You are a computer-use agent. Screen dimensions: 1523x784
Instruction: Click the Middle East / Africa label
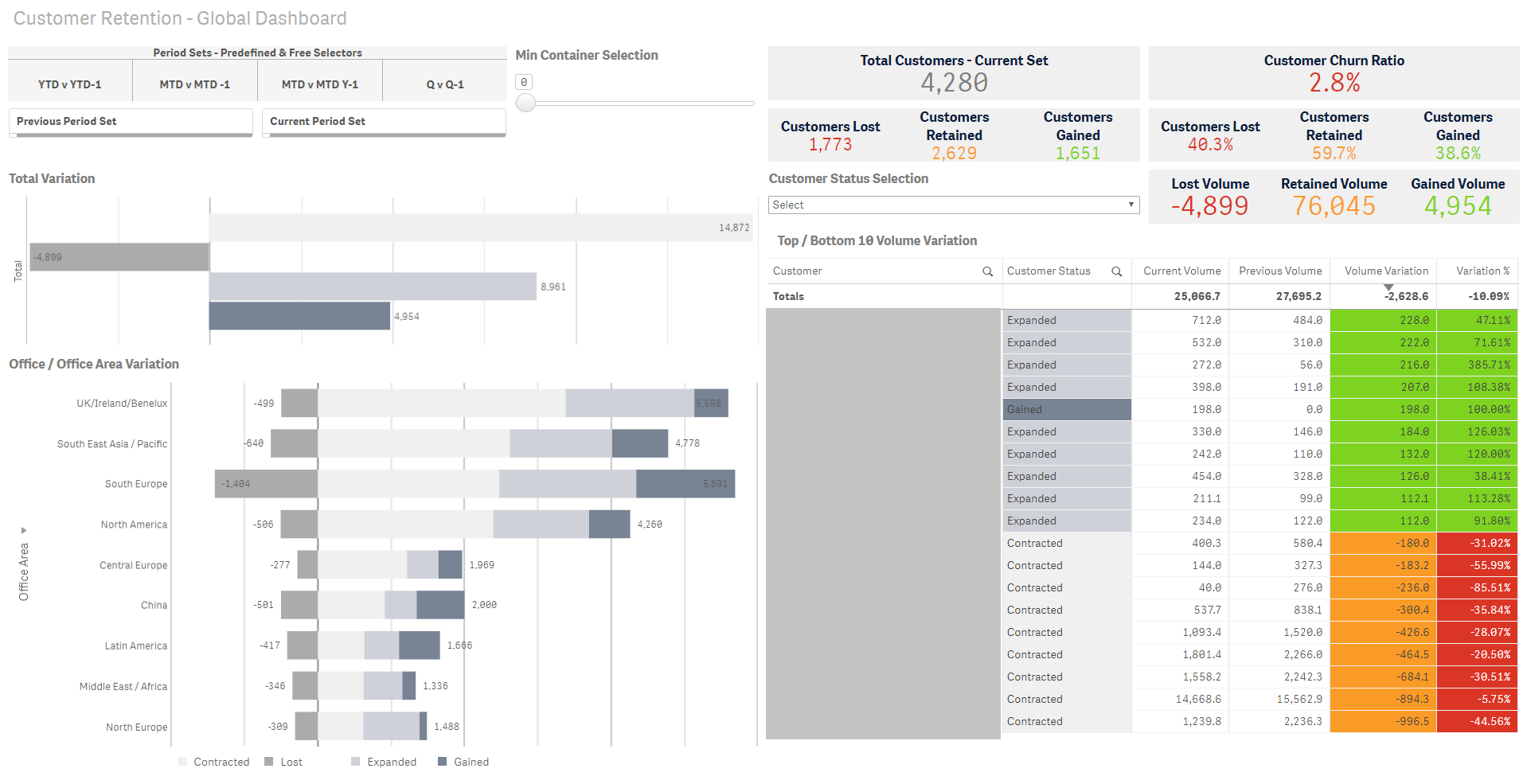point(123,687)
